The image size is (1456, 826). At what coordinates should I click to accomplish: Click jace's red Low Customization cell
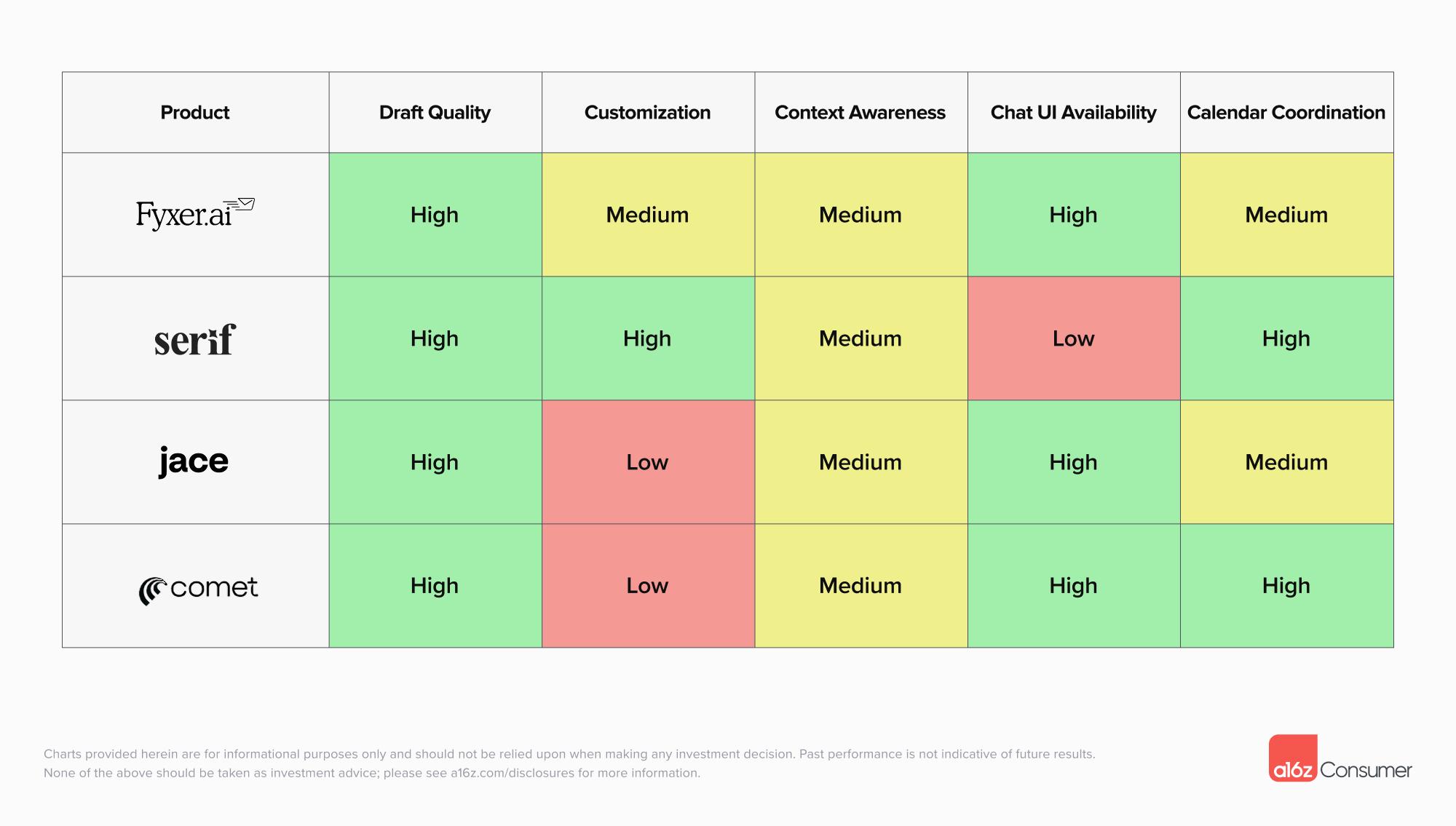(x=647, y=462)
